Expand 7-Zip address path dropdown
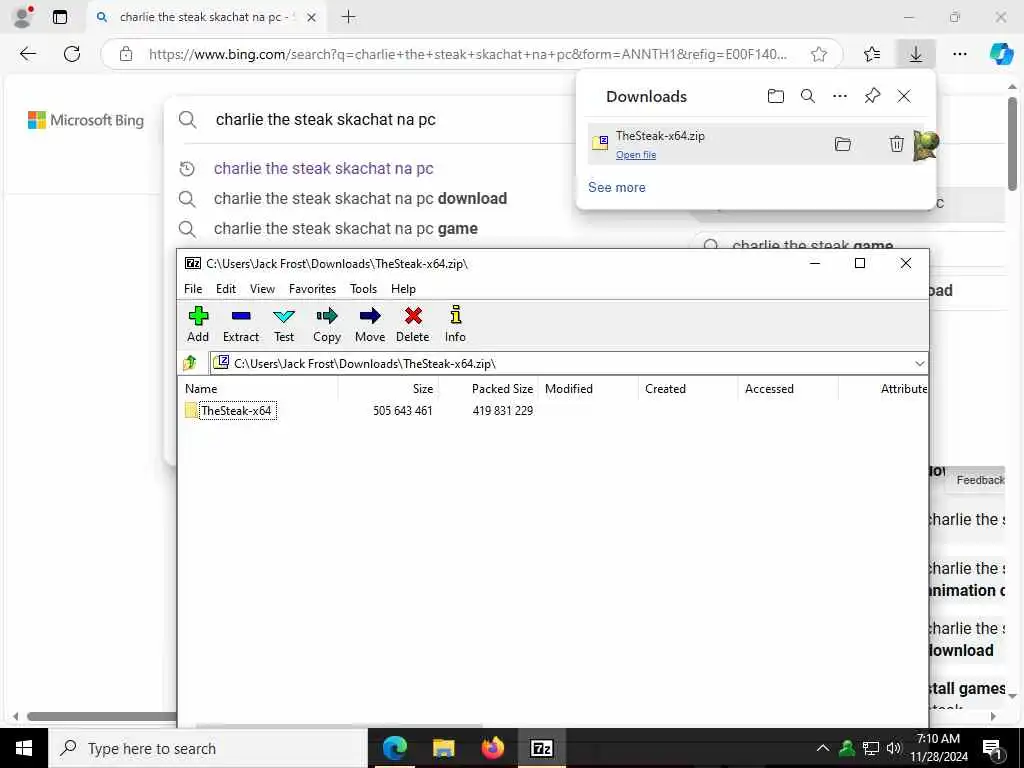This screenshot has height=768, width=1024. [919, 363]
